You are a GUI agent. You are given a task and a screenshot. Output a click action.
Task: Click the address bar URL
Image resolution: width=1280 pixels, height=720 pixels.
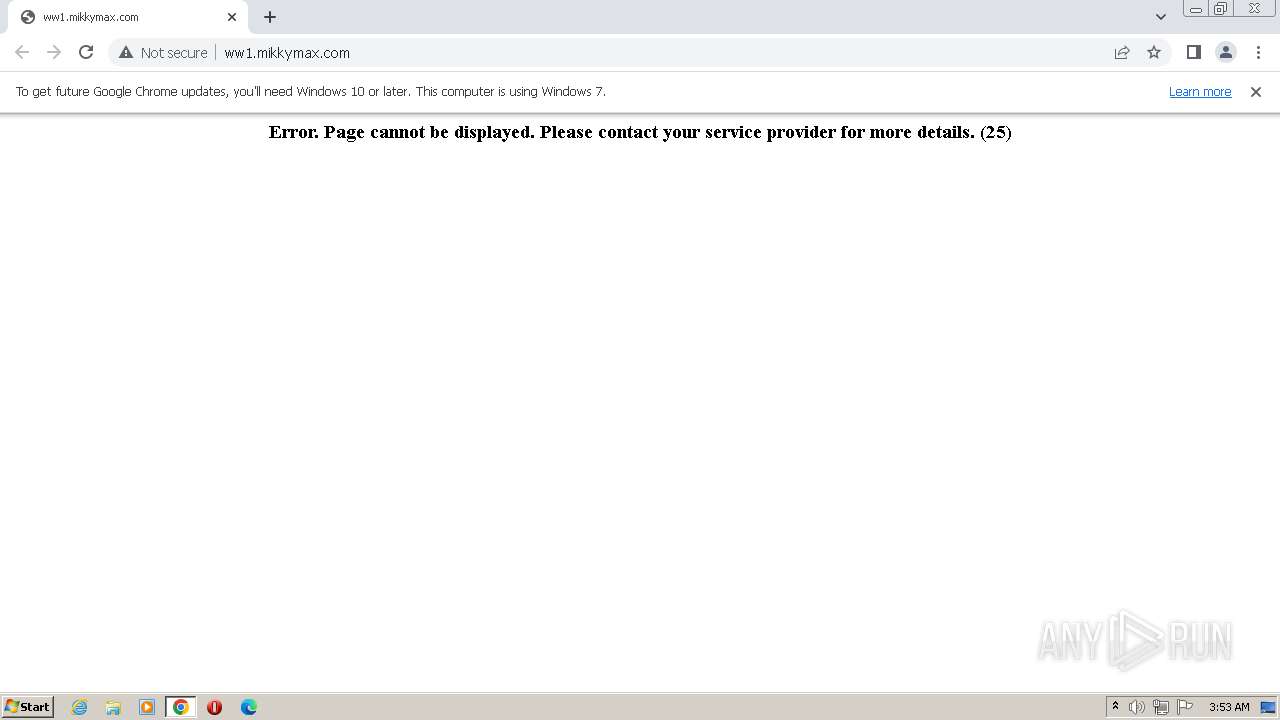(287, 53)
